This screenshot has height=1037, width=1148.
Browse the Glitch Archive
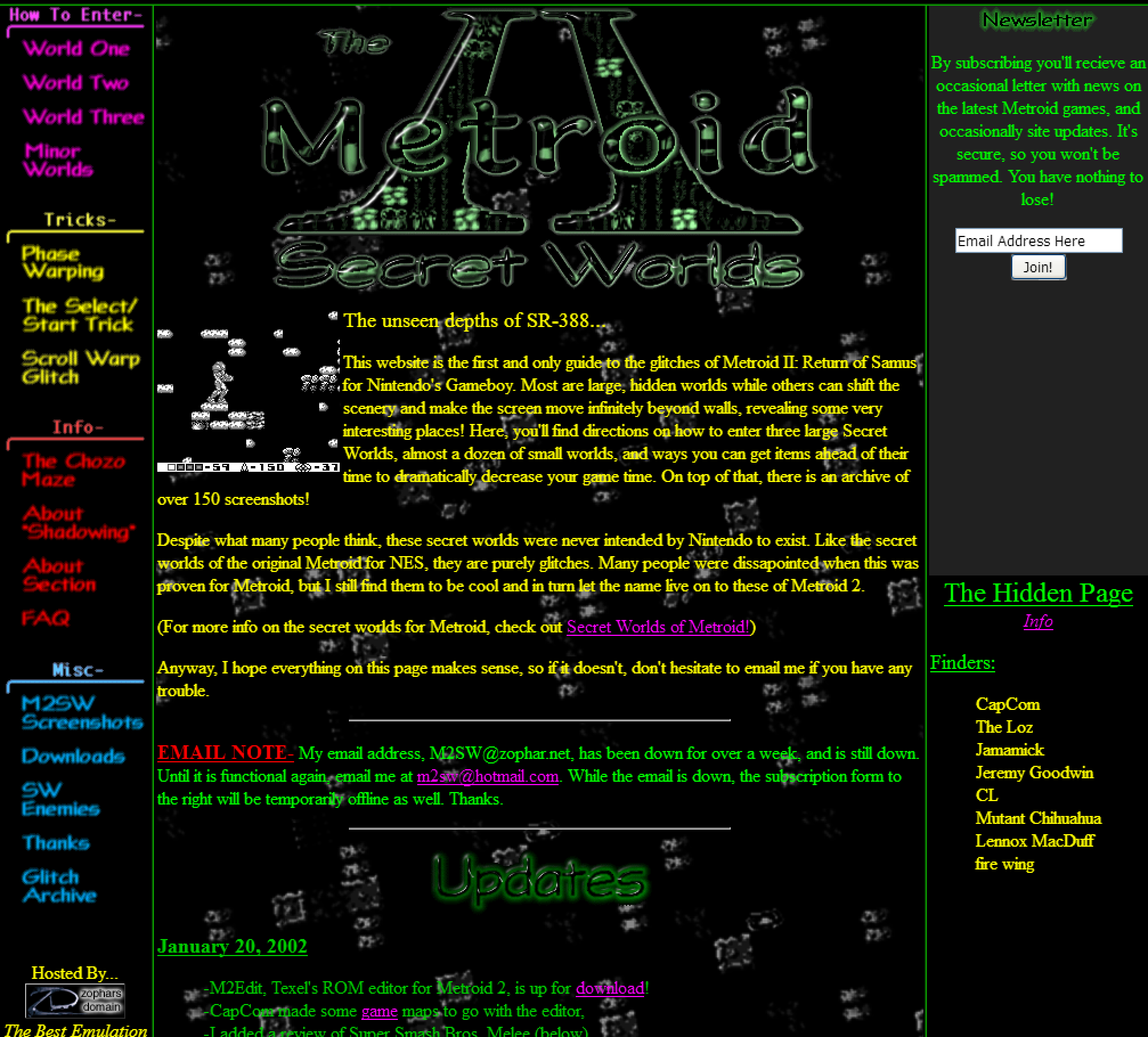point(59,886)
